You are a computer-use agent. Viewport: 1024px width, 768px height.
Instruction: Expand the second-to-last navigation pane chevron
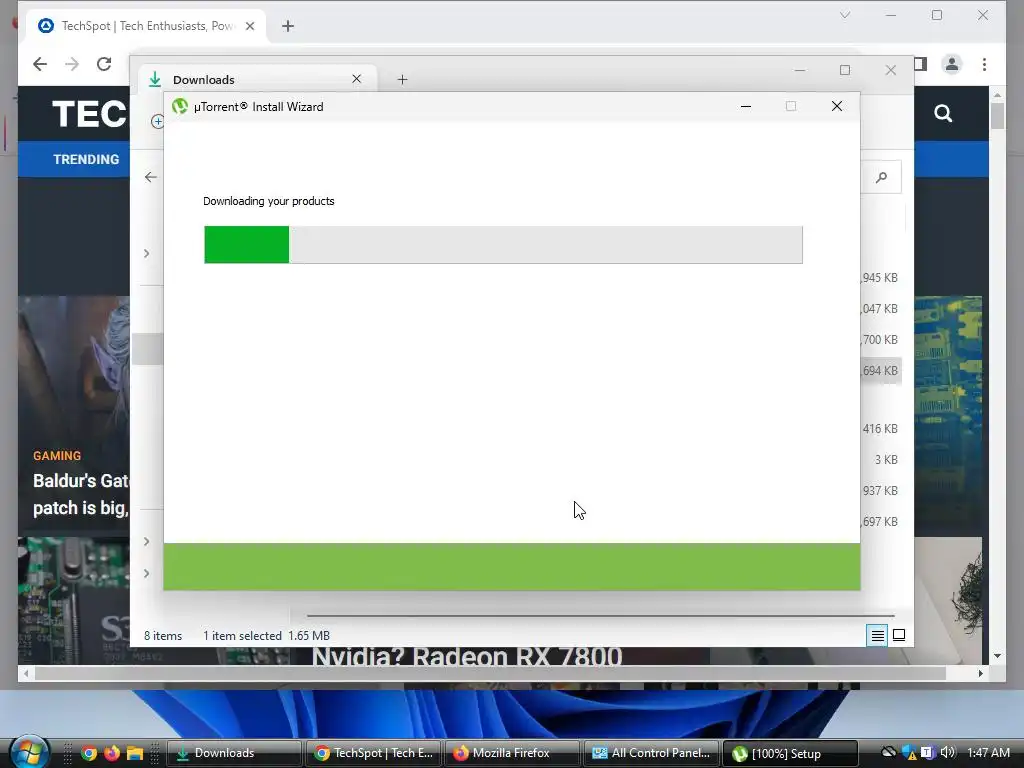(146, 541)
